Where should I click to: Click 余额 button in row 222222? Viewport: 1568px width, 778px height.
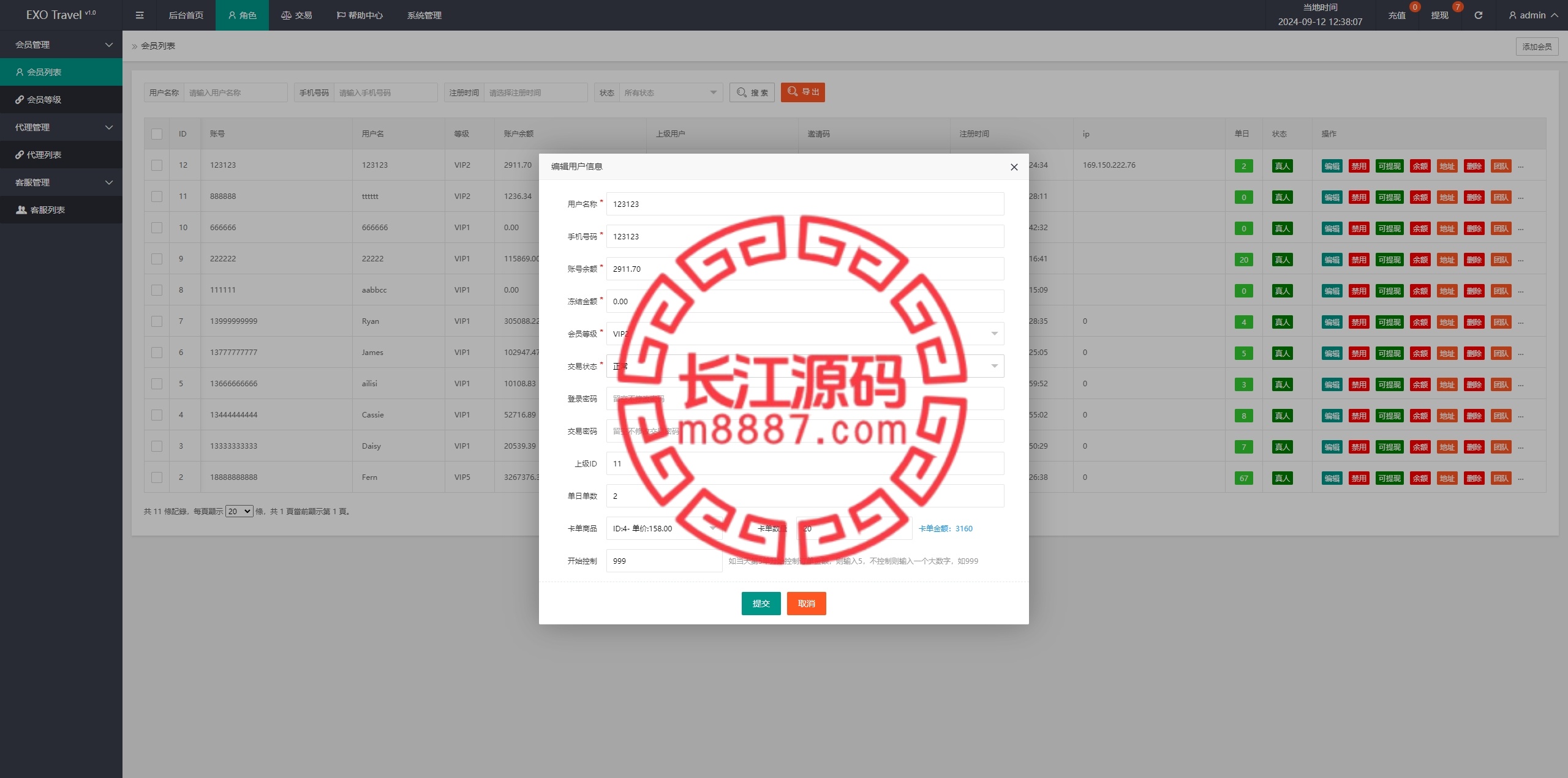(x=1420, y=260)
